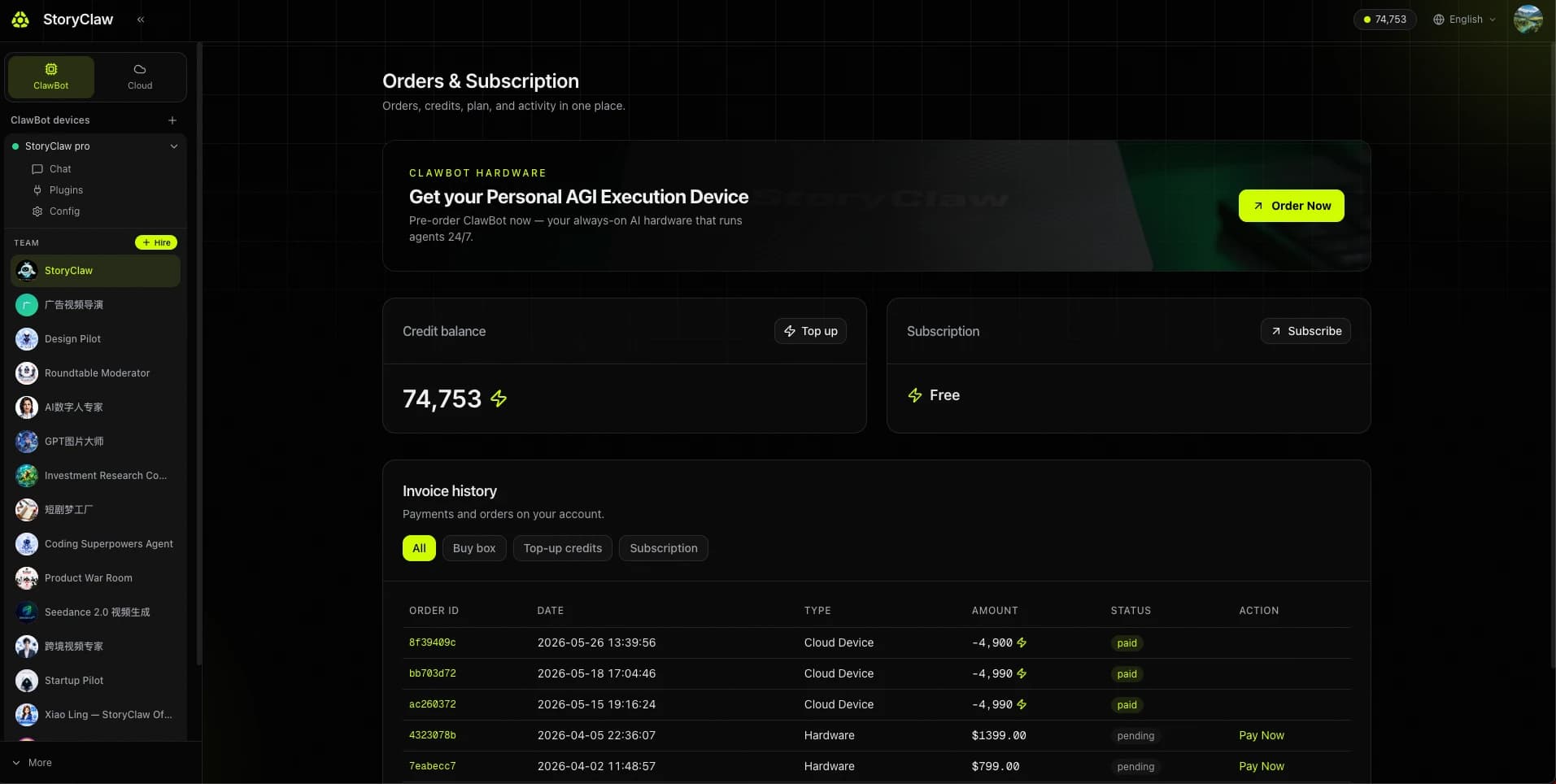Image resolution: width=1556 pixels, height=784 pixels.
Task: Select the Design Pilot agent avatar
Action: 27,339
